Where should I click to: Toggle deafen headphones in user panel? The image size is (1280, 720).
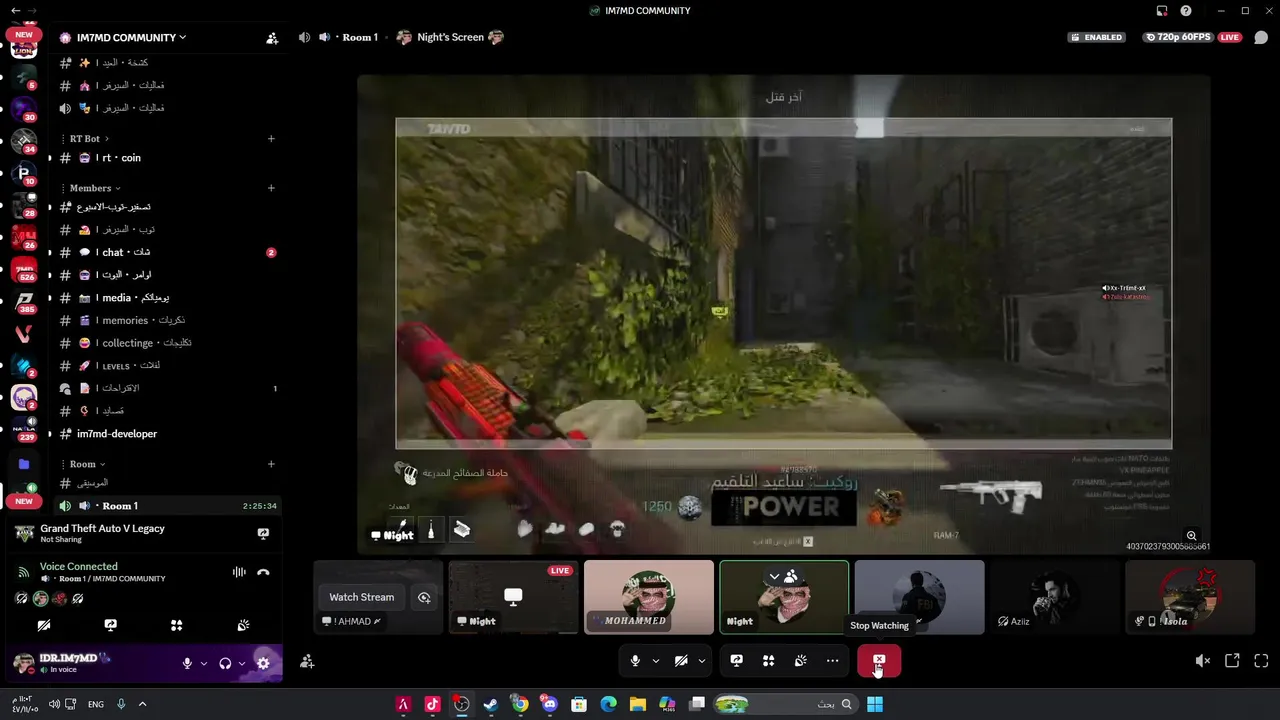click(x=225, y=663)
